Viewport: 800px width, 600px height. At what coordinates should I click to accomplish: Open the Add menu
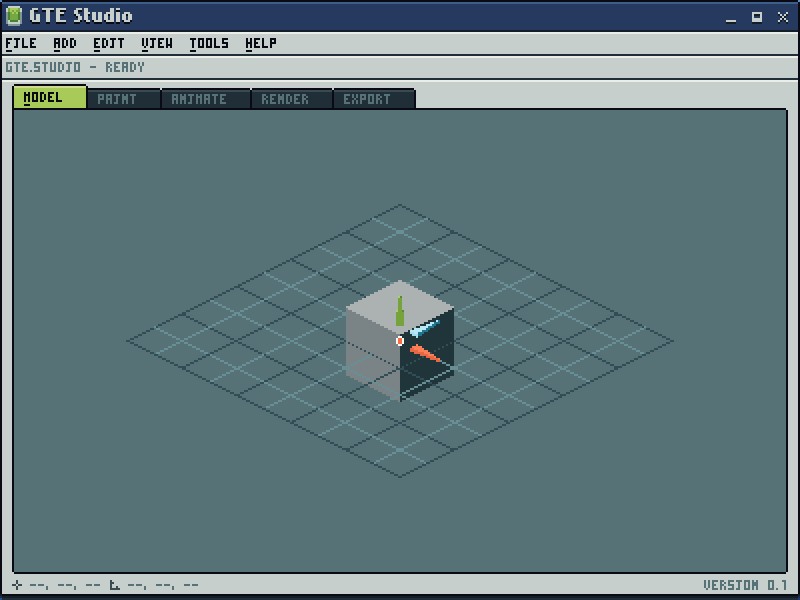[x=65, y=44]
